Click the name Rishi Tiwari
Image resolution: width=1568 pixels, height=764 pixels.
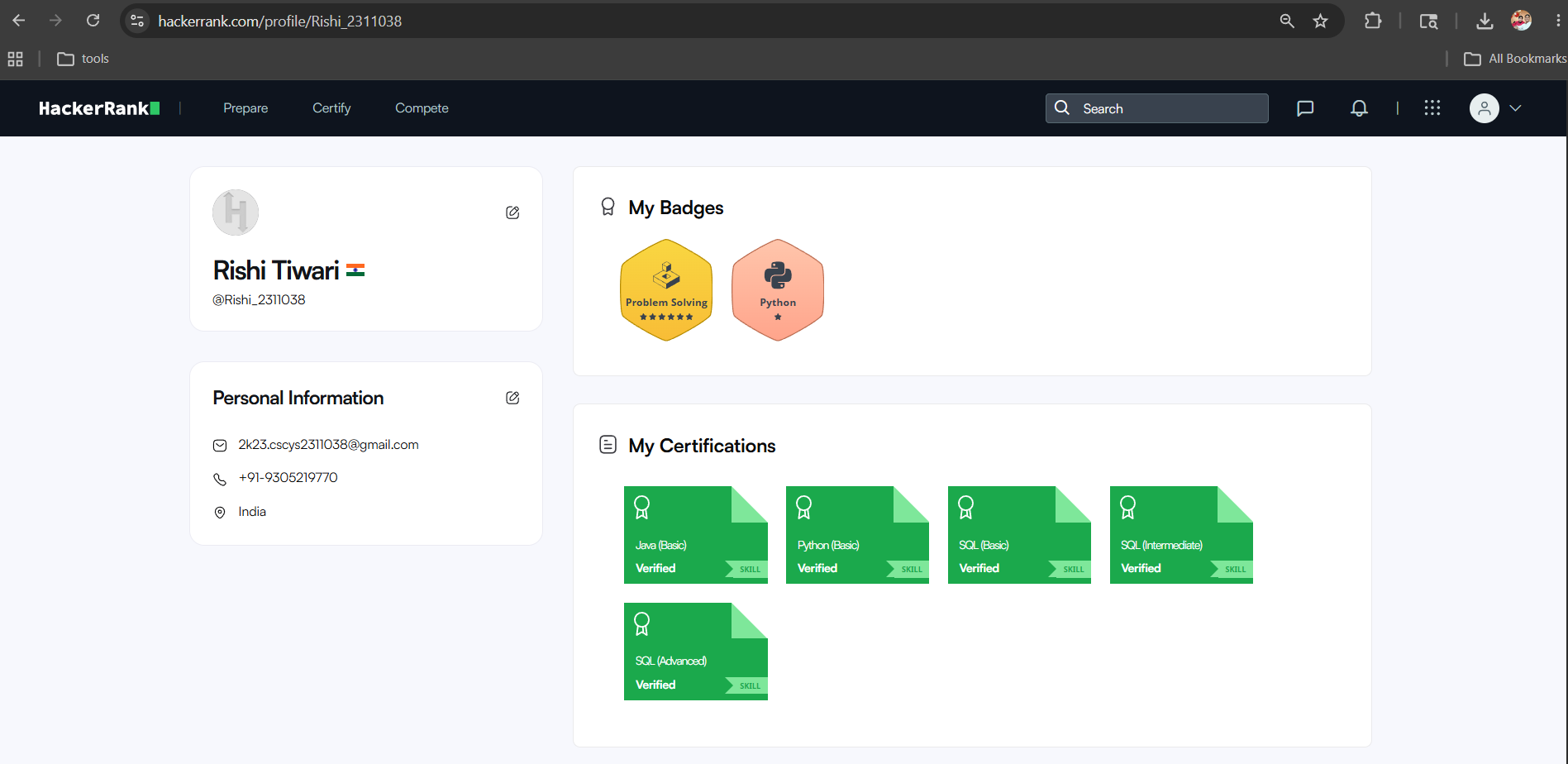(276, 270)
